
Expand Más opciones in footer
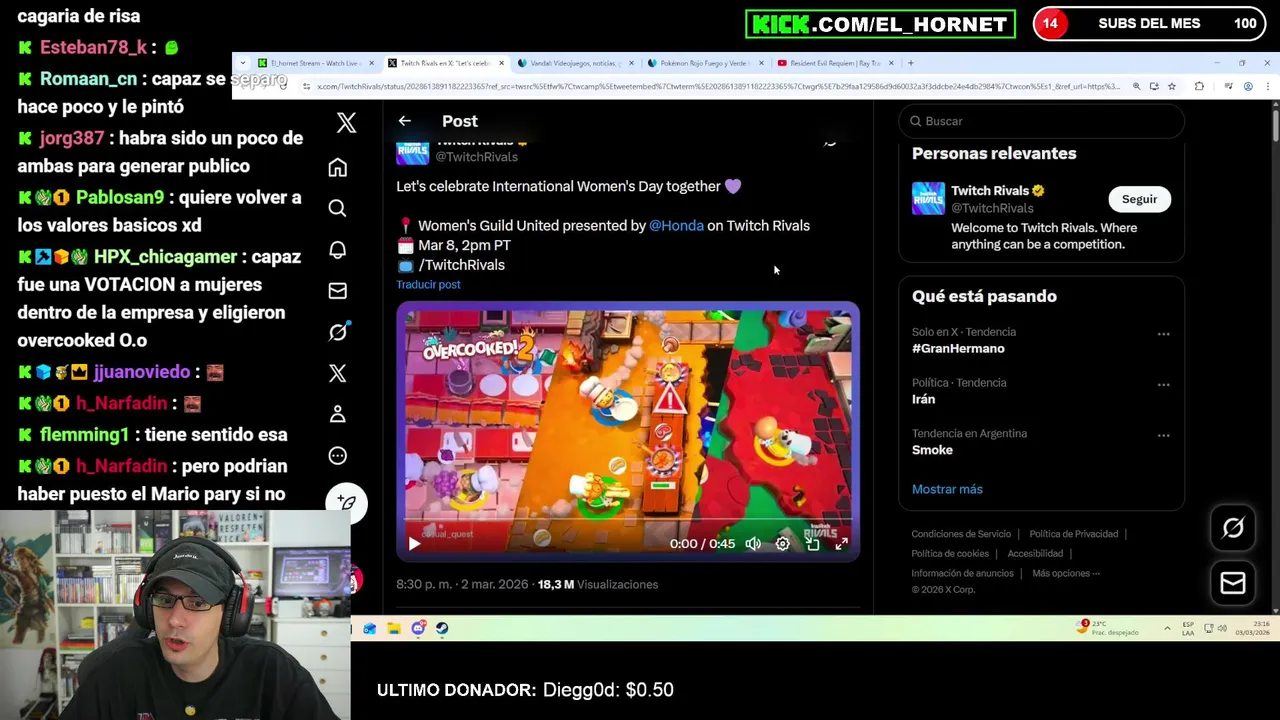1066,574
